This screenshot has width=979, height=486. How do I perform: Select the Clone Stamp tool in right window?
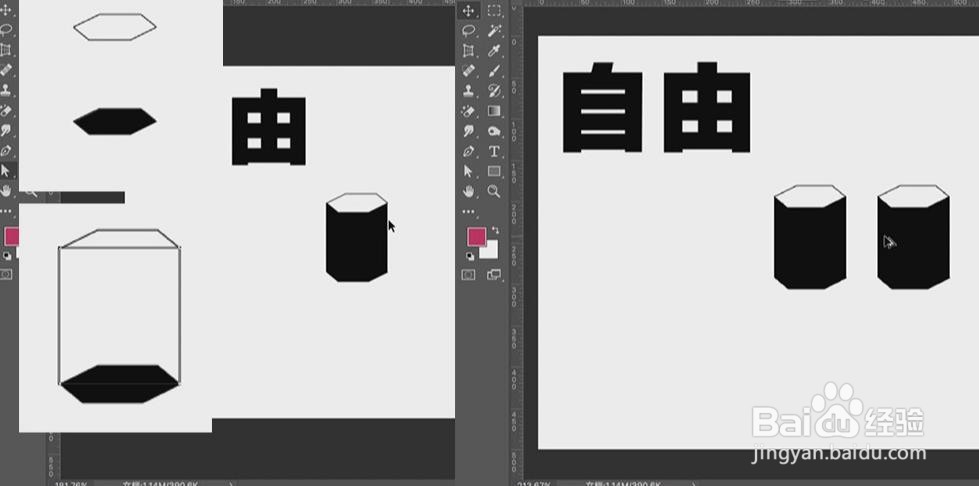[468, 91]
